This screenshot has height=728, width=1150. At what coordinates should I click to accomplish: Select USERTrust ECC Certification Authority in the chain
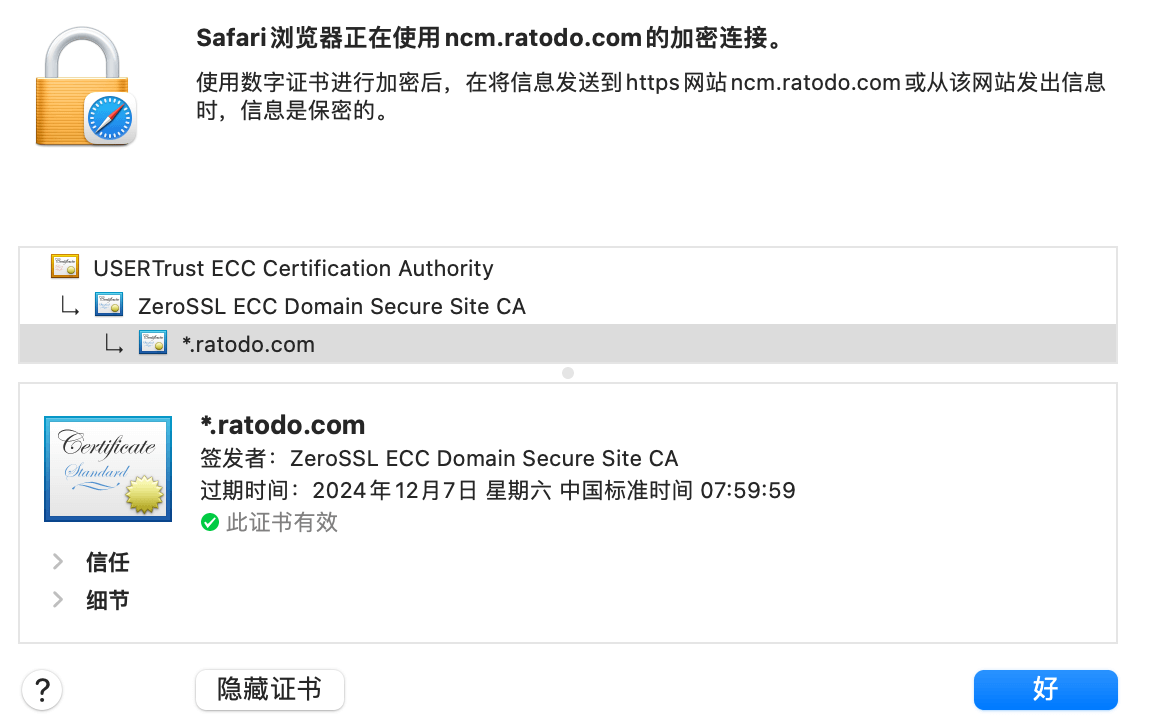pyautogui.click(x=293, y=268)
